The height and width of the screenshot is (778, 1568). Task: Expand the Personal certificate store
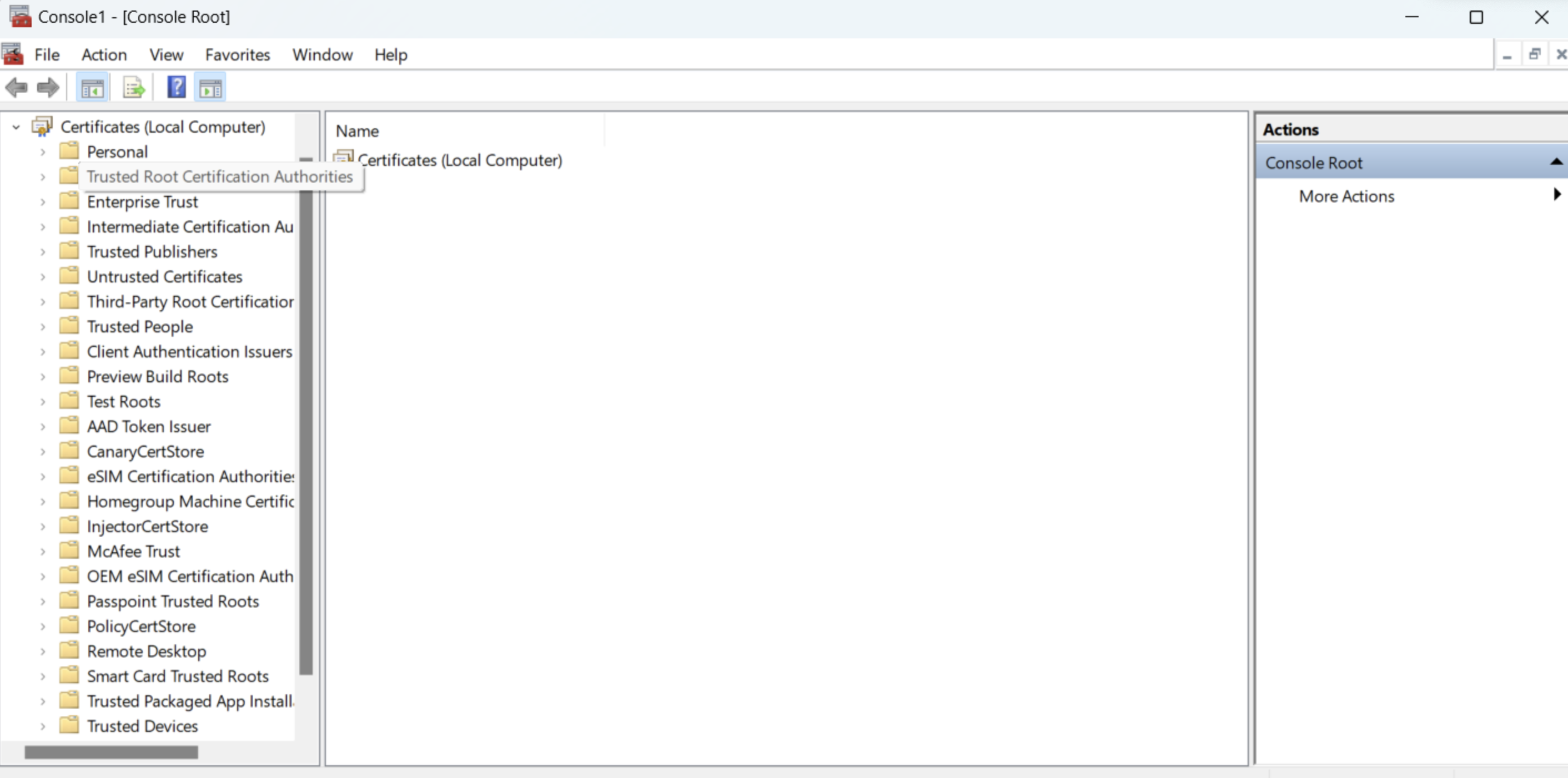(x=43, y=152)
